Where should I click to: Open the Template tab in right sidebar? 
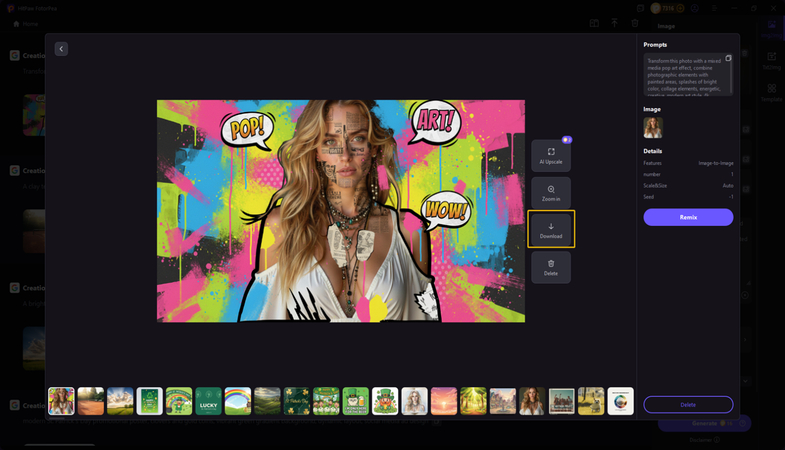tap(771, 93)
